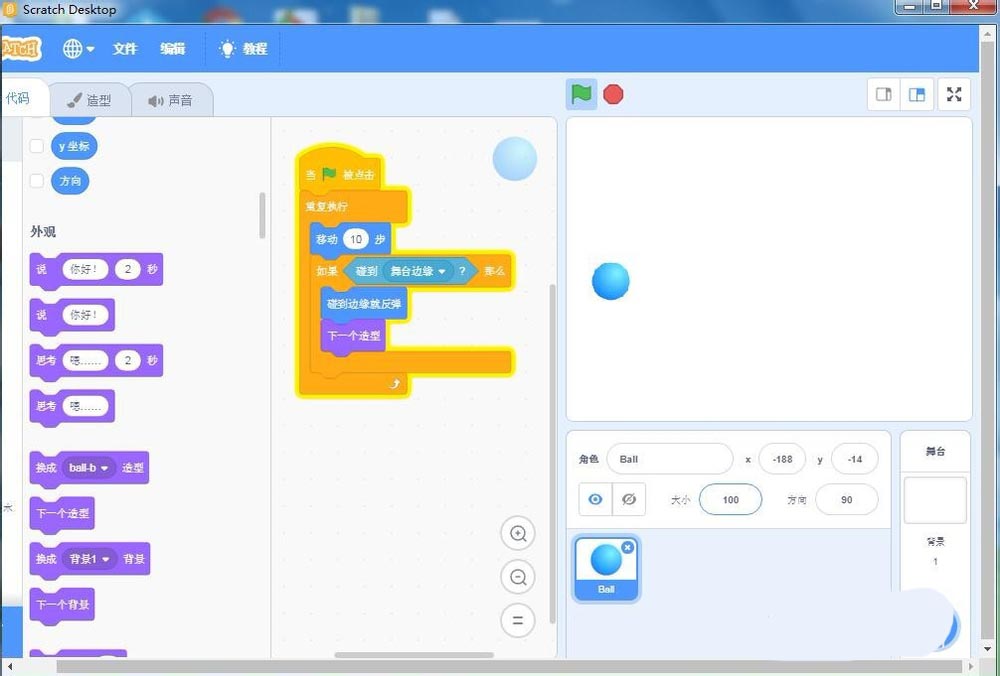Click the 重复执行 forever block

click(327, 206)
